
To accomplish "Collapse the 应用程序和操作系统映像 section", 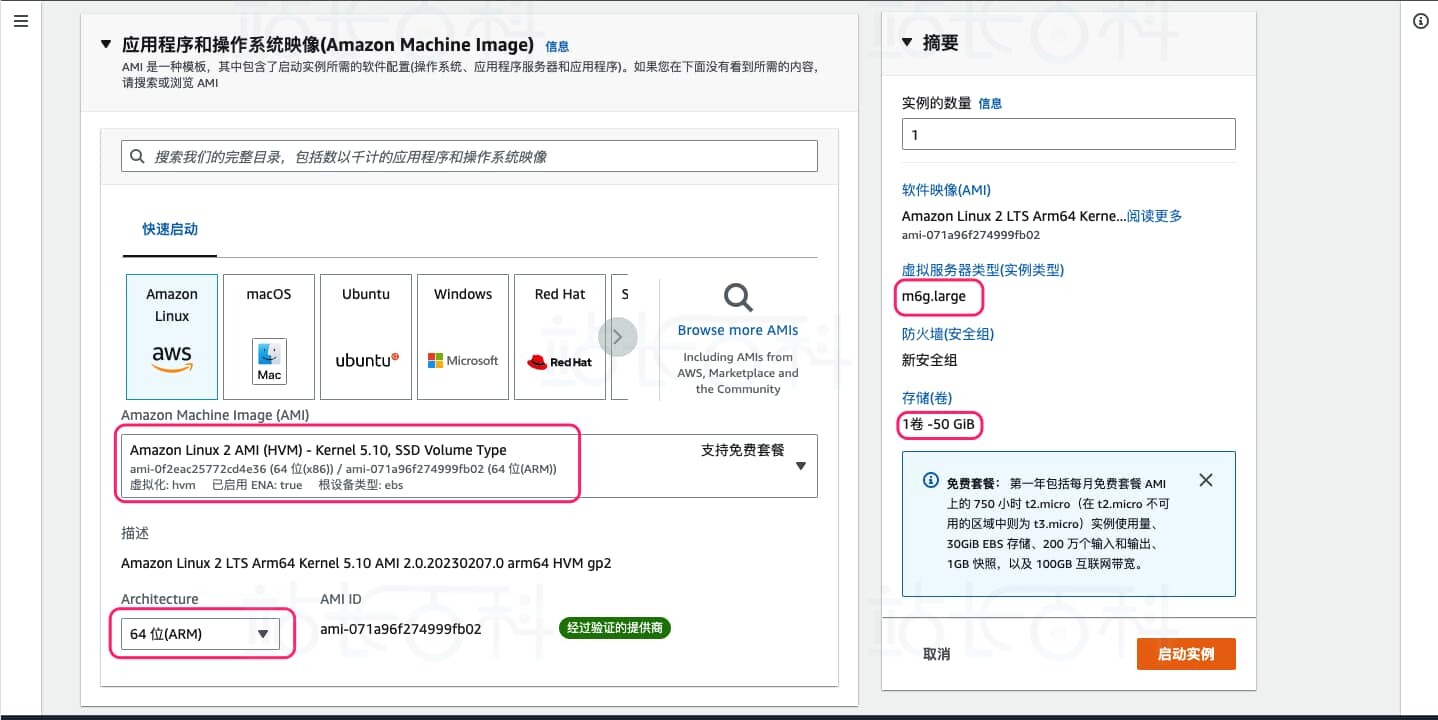I will coord(107,45).
